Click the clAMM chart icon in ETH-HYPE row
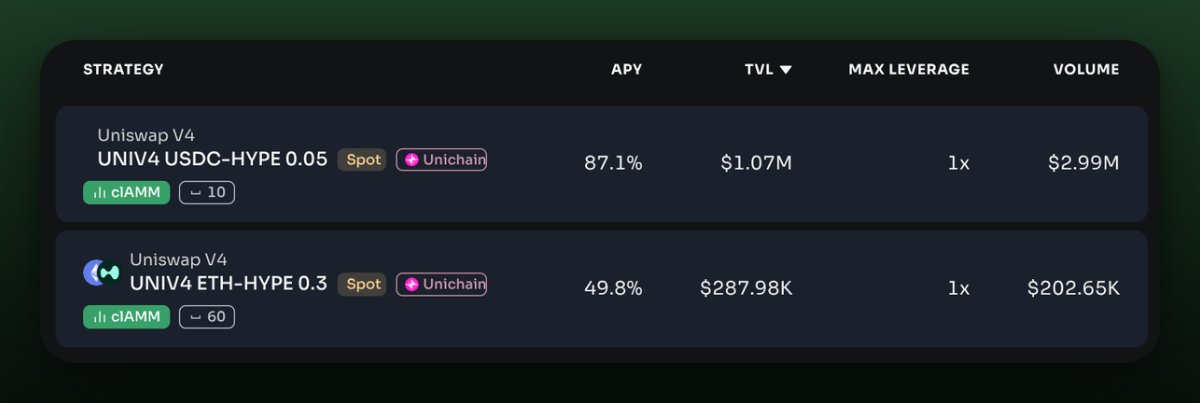 pos(99,317)
